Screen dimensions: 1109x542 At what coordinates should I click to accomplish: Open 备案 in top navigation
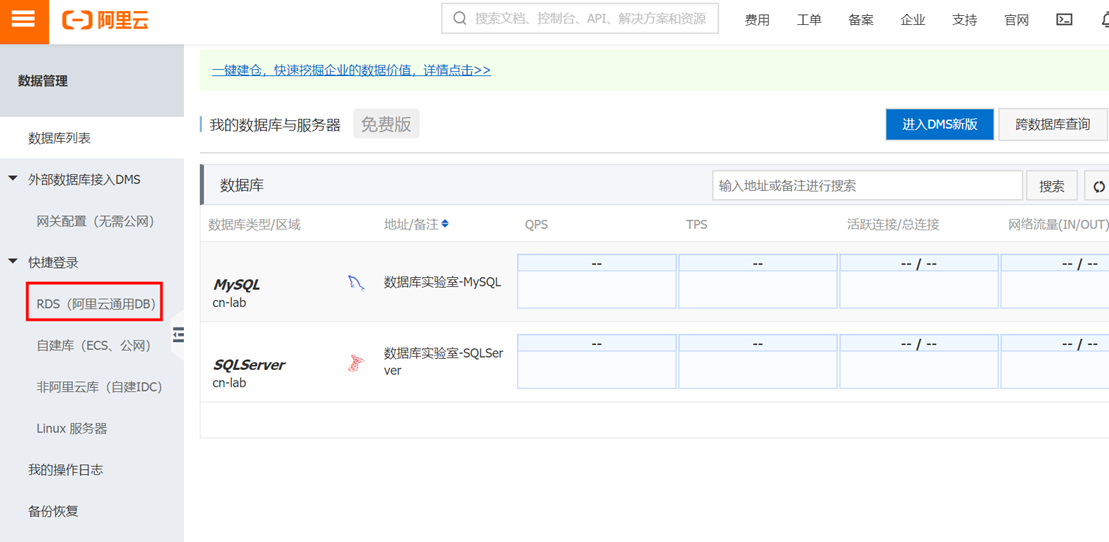point(861,21)
